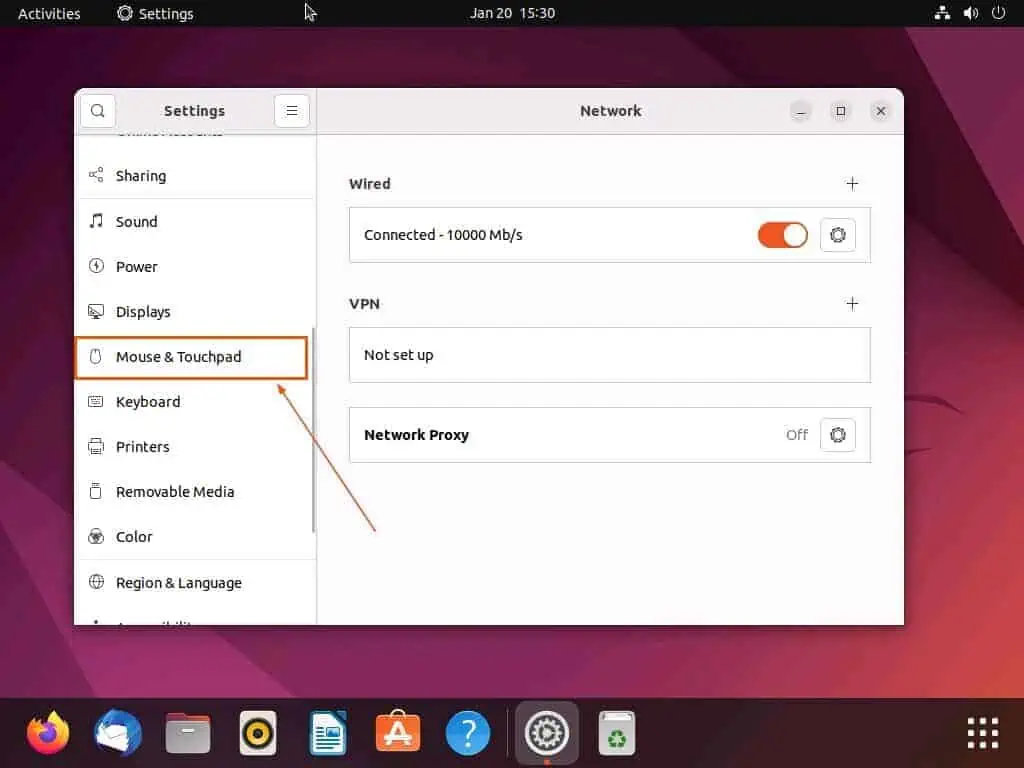1024x768 pixels.
Task: Click the Printers icon in sidebar
Action: [x=96, y=446]
